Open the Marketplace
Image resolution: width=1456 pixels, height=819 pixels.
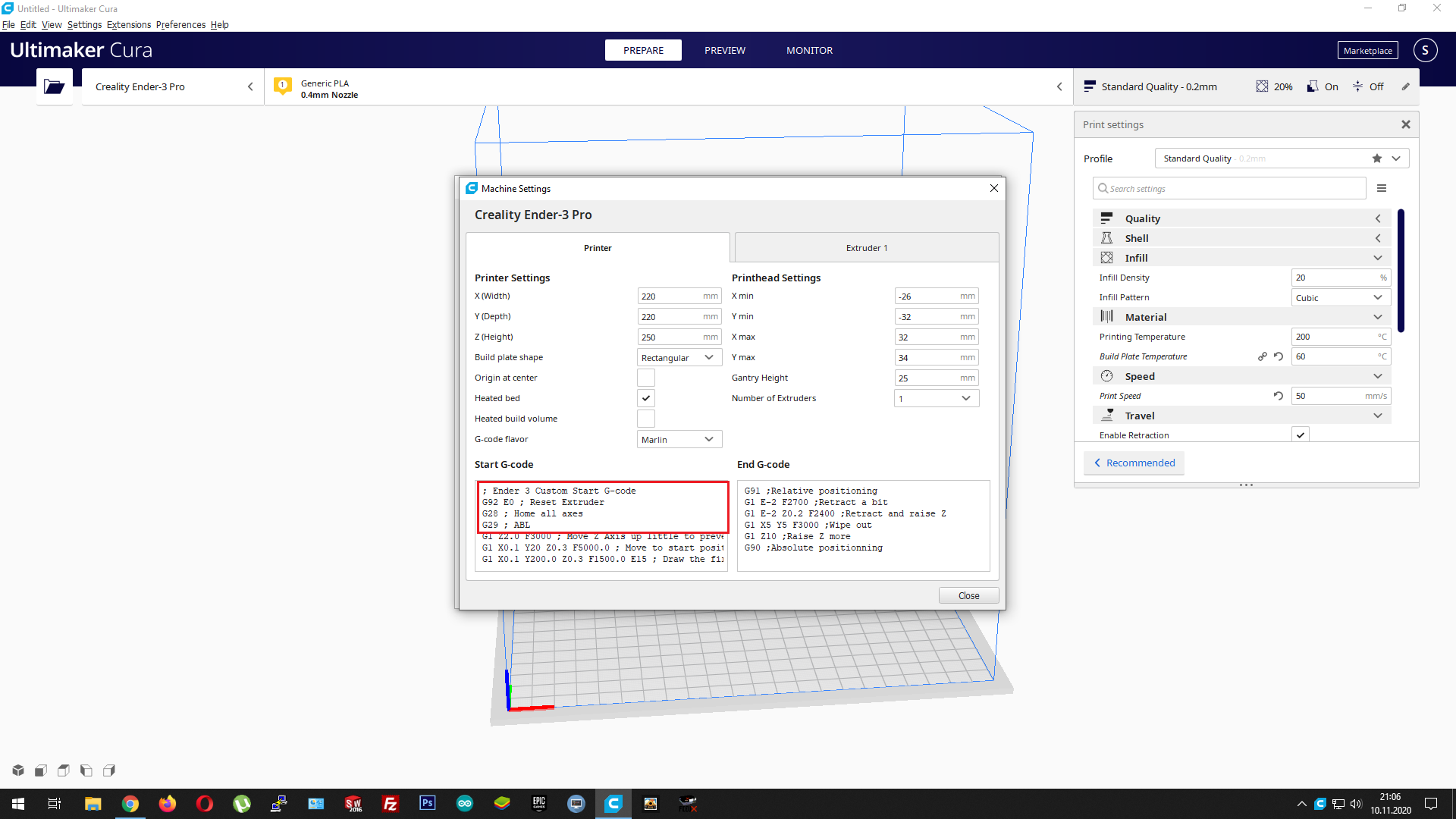(x=1367, y=50)
